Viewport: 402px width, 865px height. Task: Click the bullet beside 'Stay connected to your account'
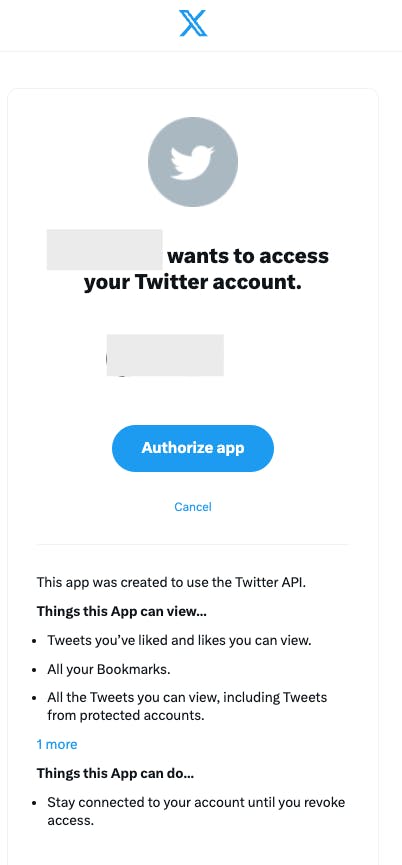(x=35, y=803)
